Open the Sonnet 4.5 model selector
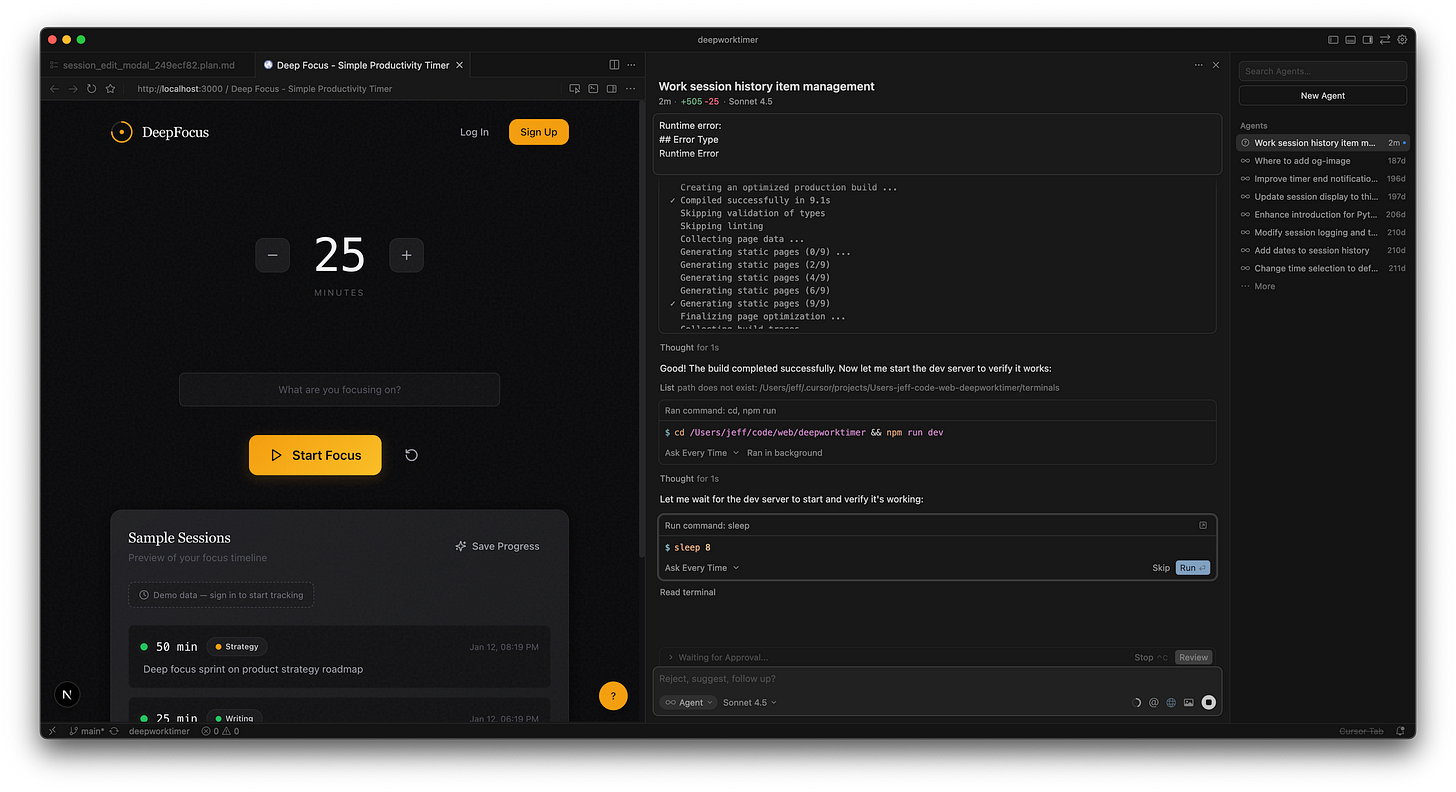This screenshot has height=792, width=1456. pos(749,702)
